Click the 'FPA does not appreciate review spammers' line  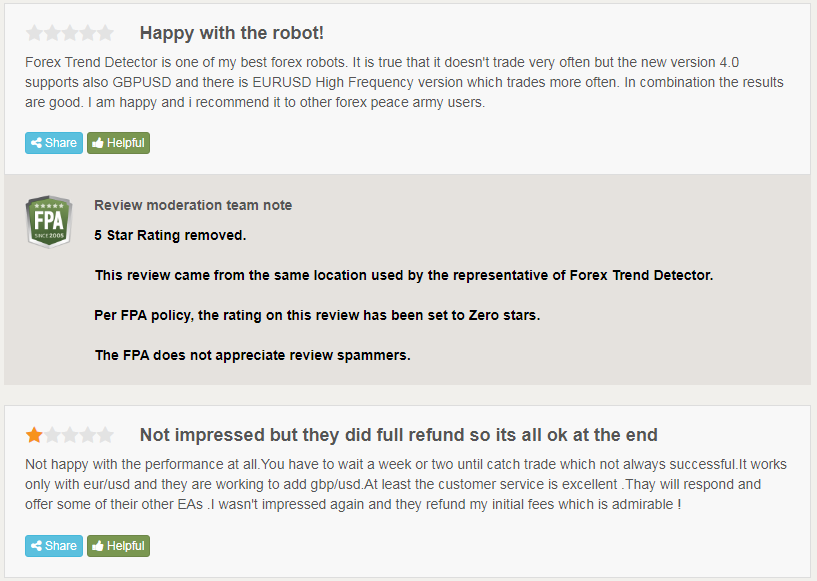(x=253, y=355)
